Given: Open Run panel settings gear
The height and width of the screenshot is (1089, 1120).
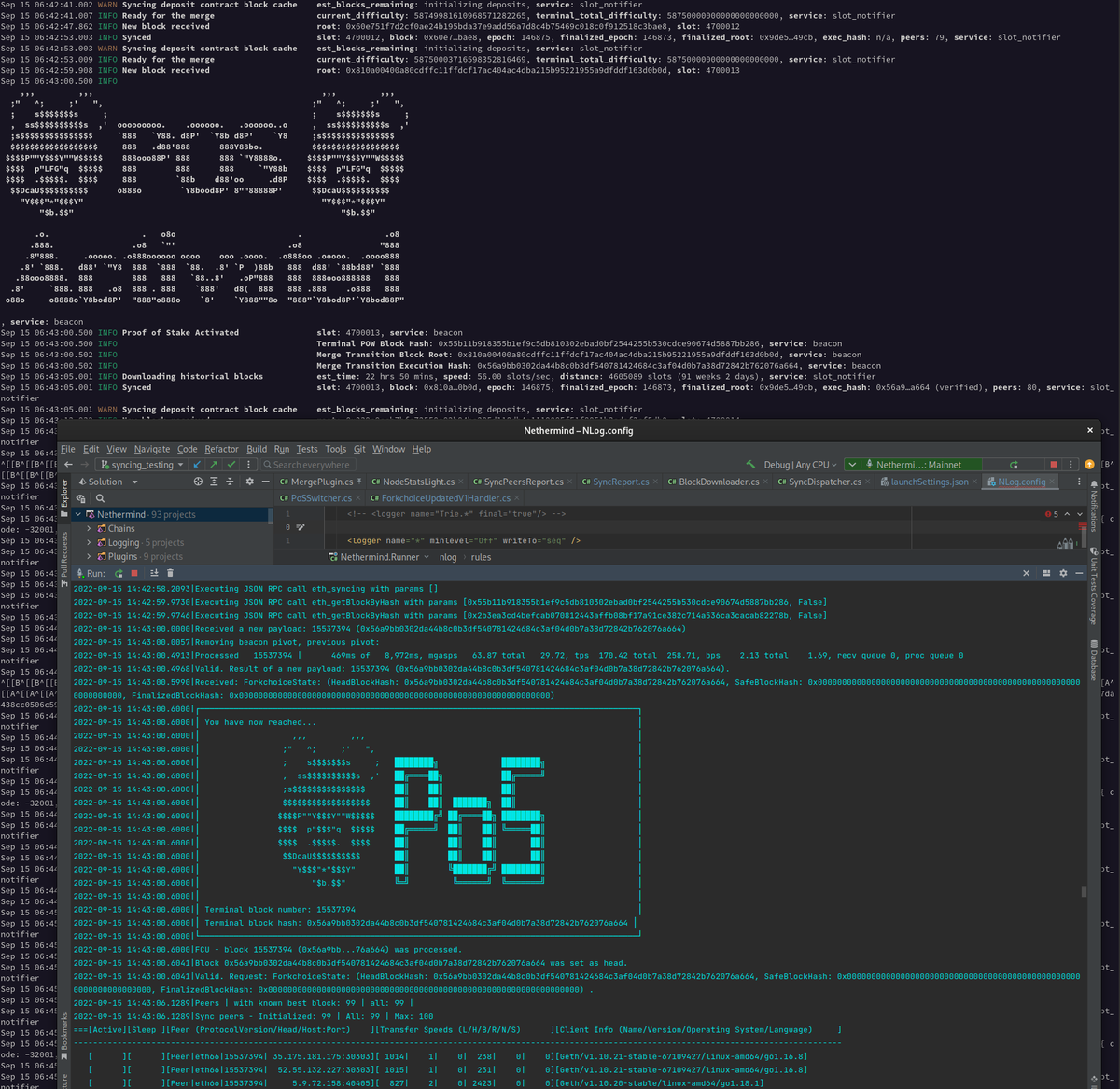Looking at the screenshot, I should [1063, 573].
